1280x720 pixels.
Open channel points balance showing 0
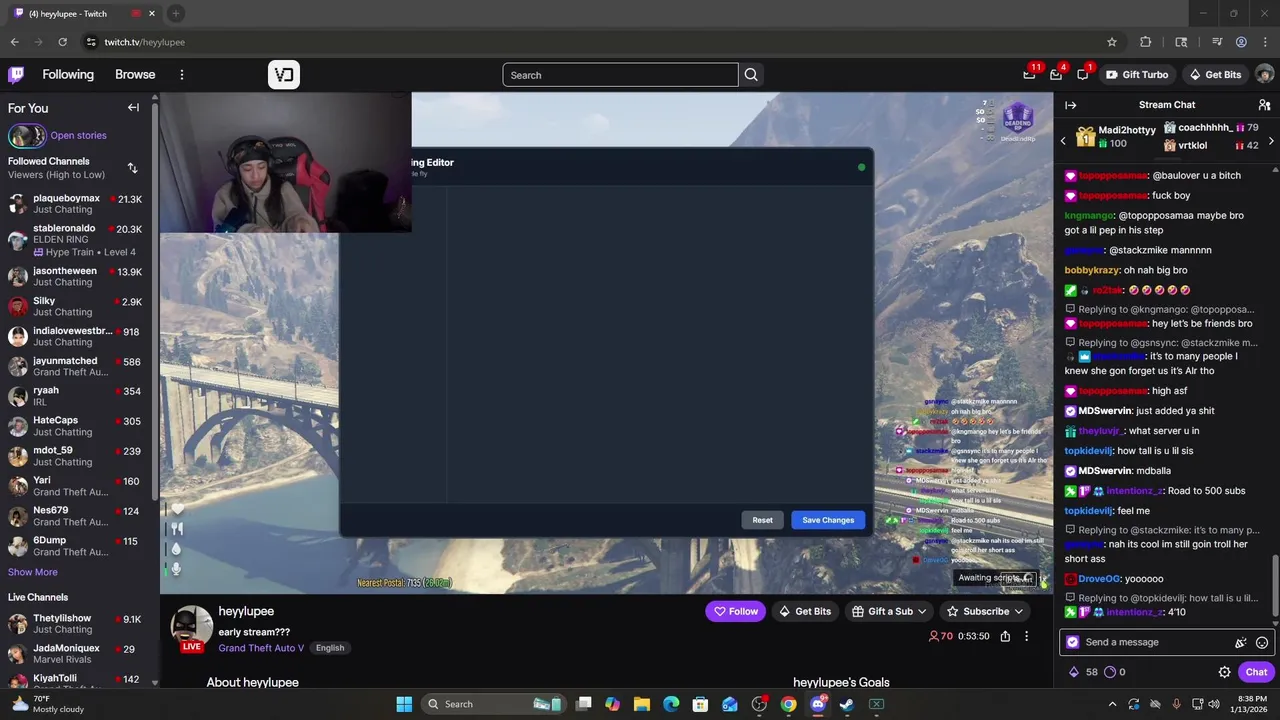click(x=1115, y=672)
